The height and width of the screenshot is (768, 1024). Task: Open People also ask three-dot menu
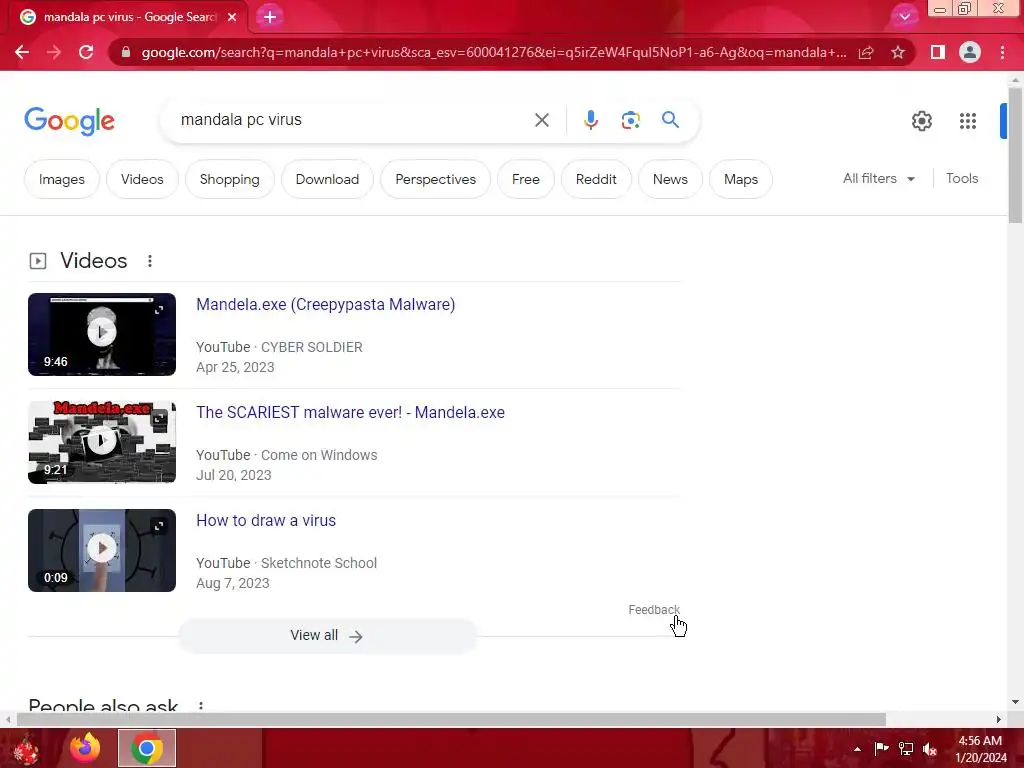pyautogui.click(x=201, y=706)
